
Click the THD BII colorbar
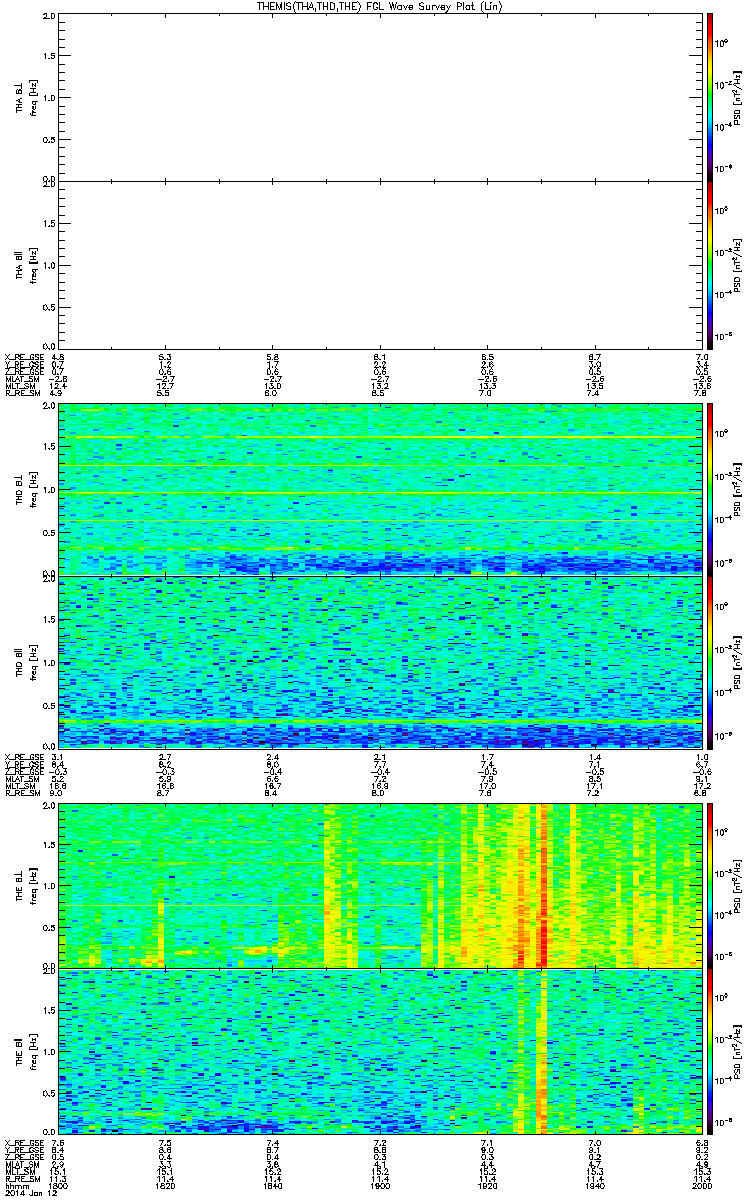coord(709,662)
